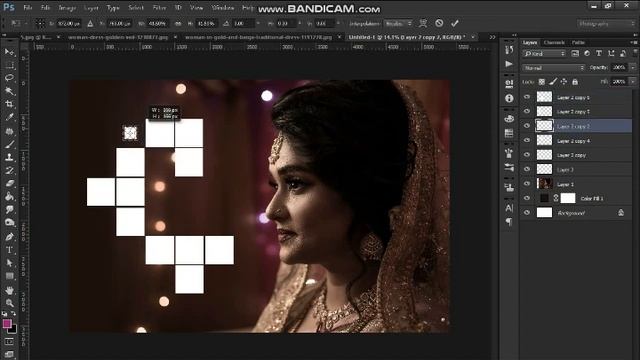This screenshot has height=360, width=640.
Task: Select the Rectangular Marquee tool
Action: tap(9, 65)
